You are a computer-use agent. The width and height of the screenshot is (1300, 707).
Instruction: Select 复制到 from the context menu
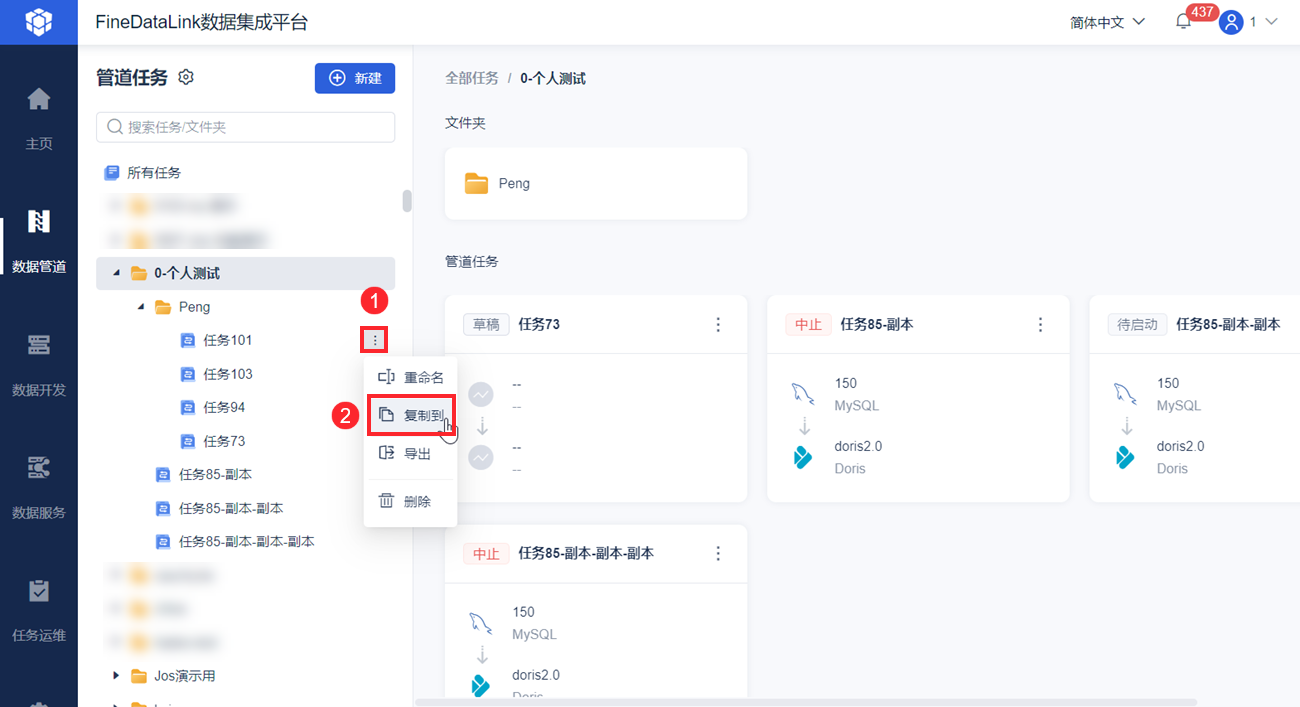point(411,415)
